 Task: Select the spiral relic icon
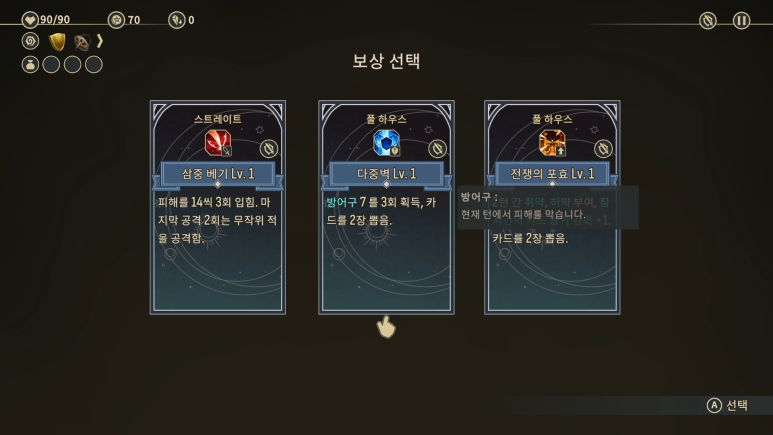30,41
